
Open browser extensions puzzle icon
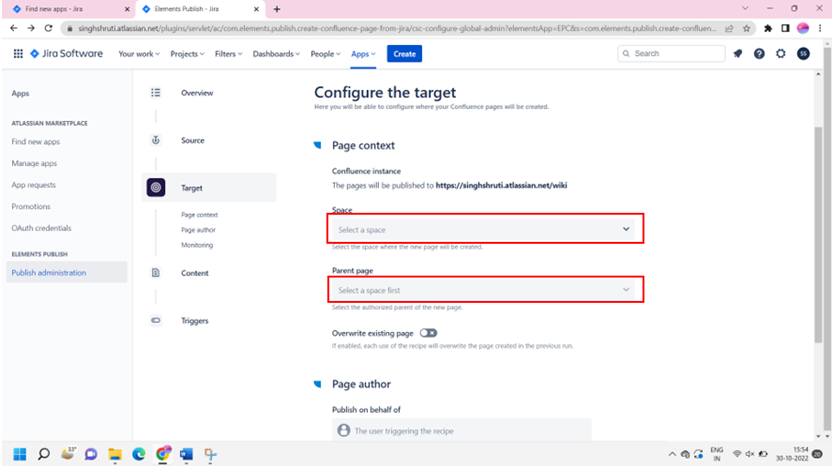click(768, 28)
